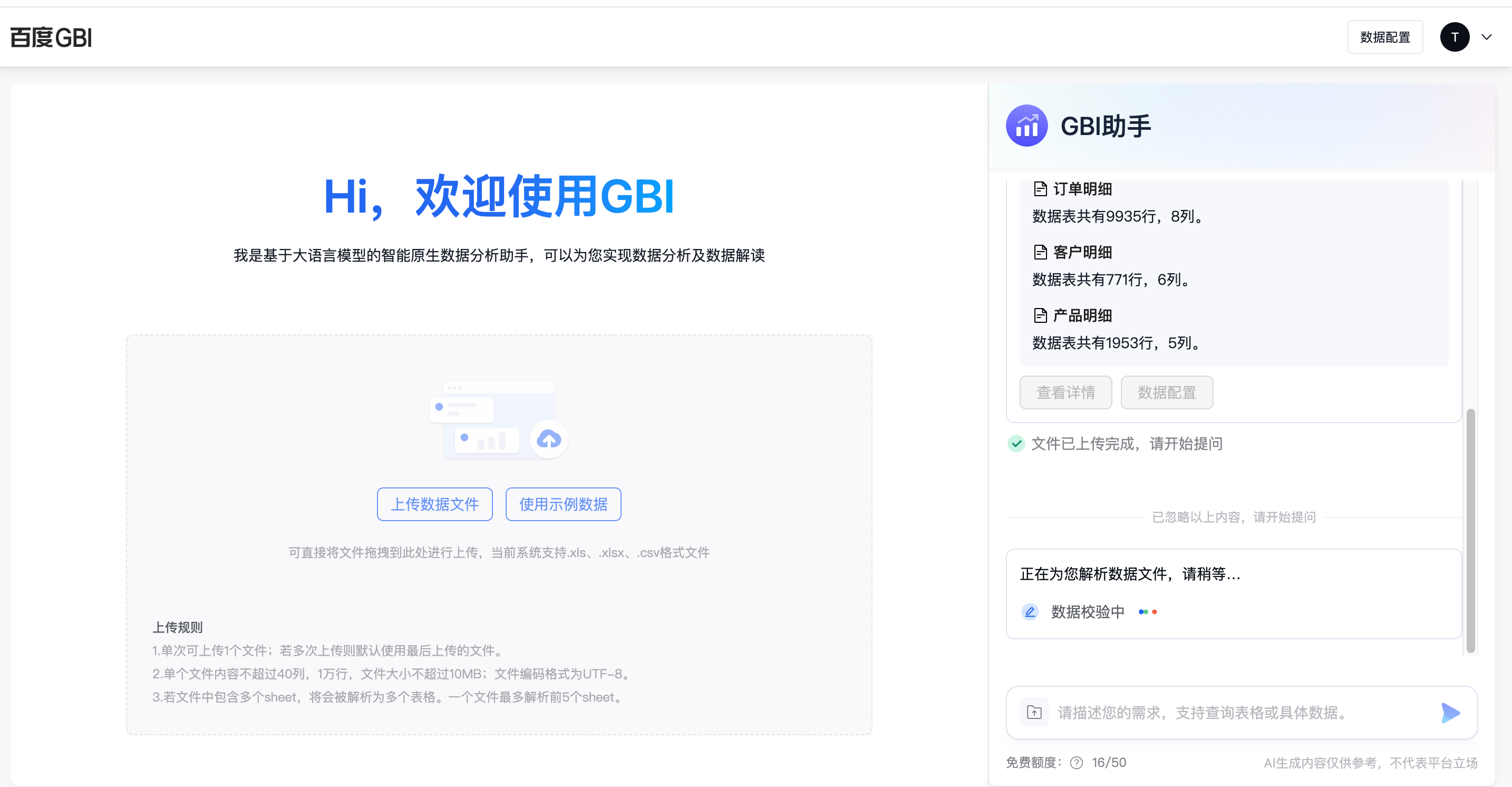Click the cloud upload illustration icon

pyautogui.click(x=549, y=439)
